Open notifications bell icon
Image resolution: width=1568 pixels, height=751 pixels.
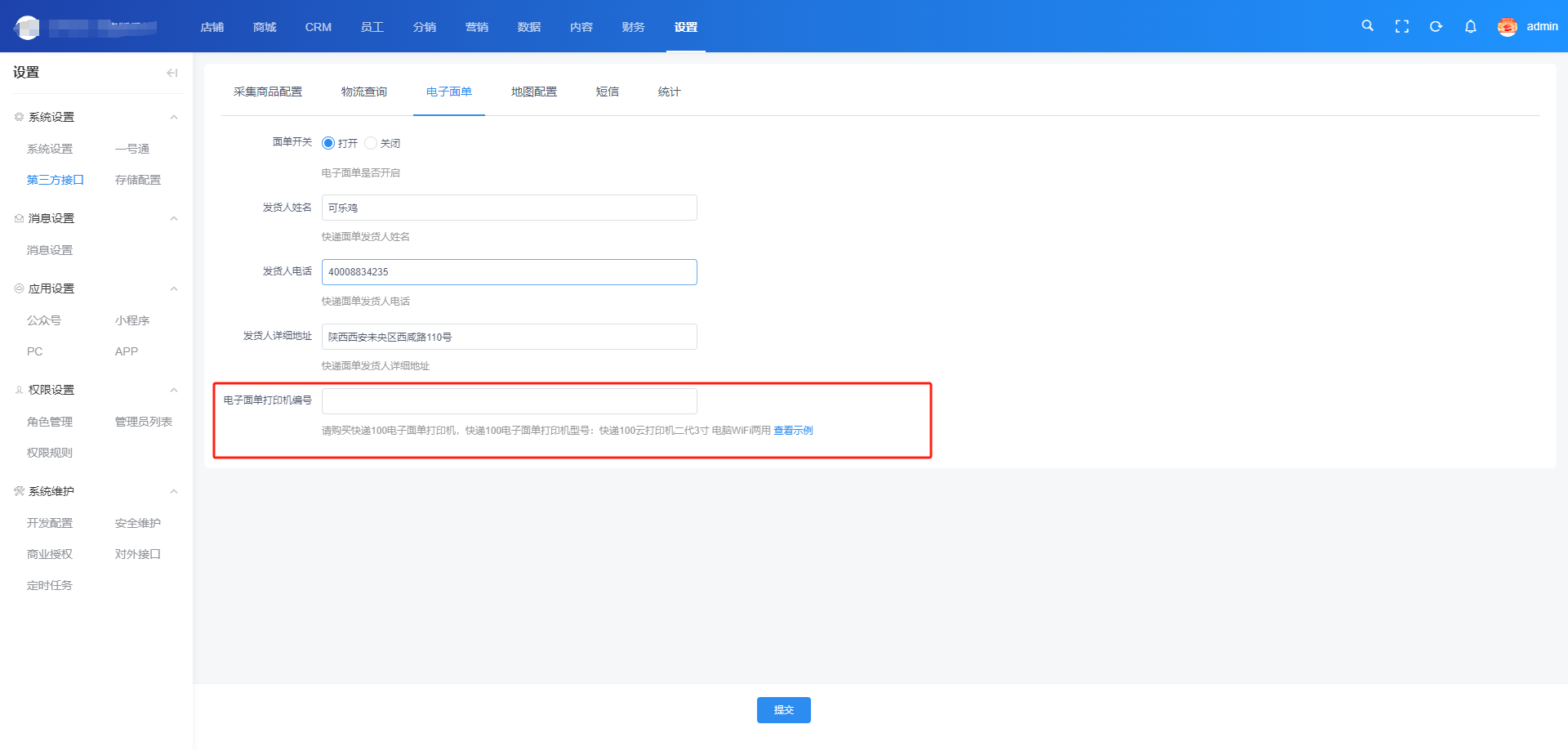pyautogui.click(x=1470, y=27)
